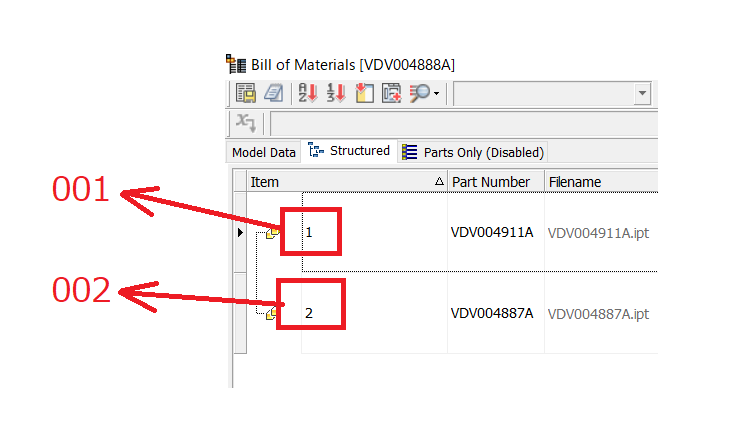Click the Export Bill of Materials icon

(x=245, y=93)
